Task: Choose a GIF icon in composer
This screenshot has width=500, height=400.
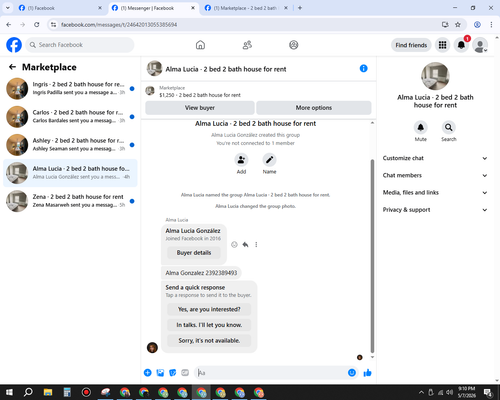Action: (x=185, y=373)
